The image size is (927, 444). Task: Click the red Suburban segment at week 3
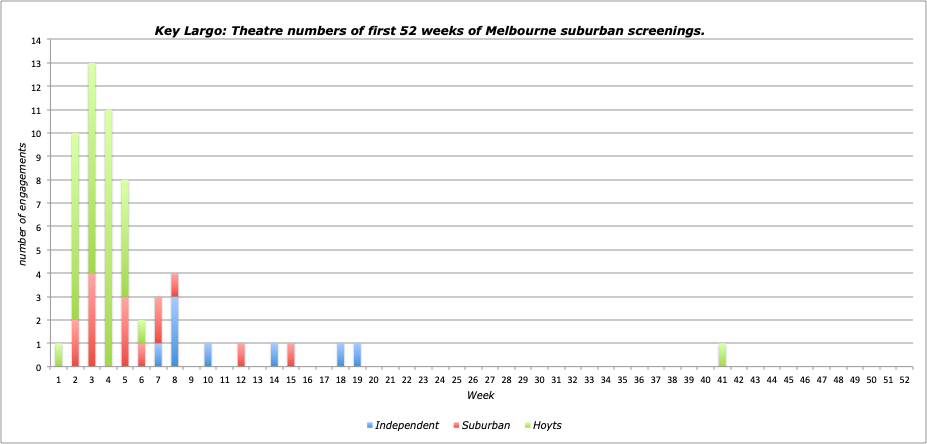point(92,320)
